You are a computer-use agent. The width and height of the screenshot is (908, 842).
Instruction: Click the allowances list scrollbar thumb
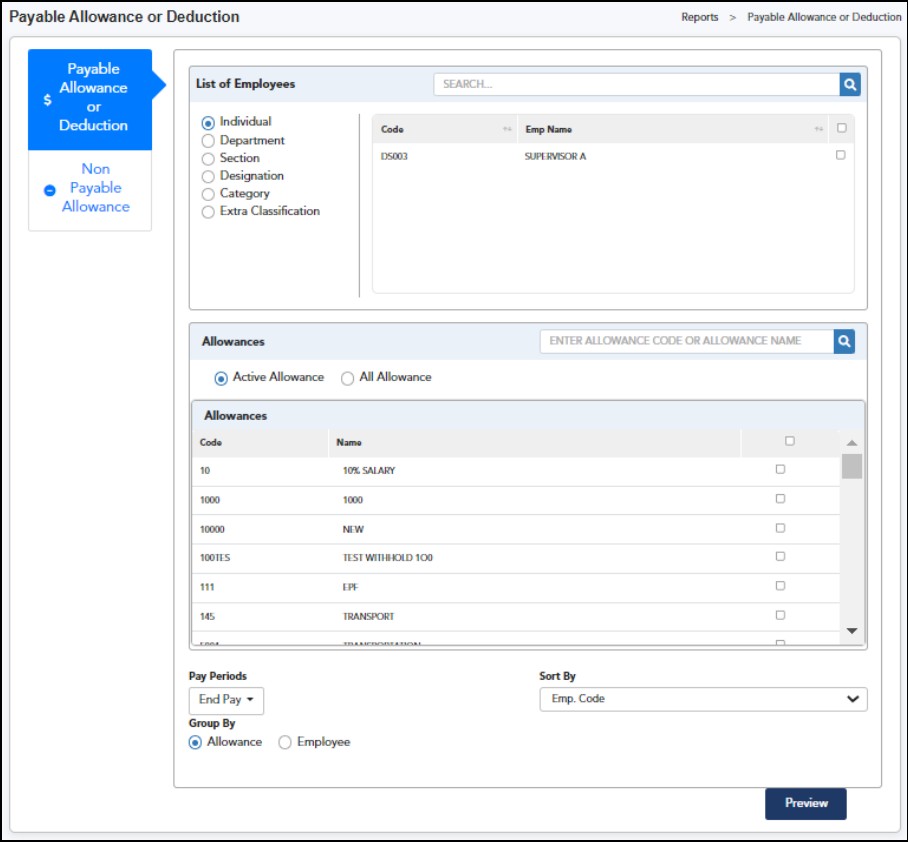point(851,467)
